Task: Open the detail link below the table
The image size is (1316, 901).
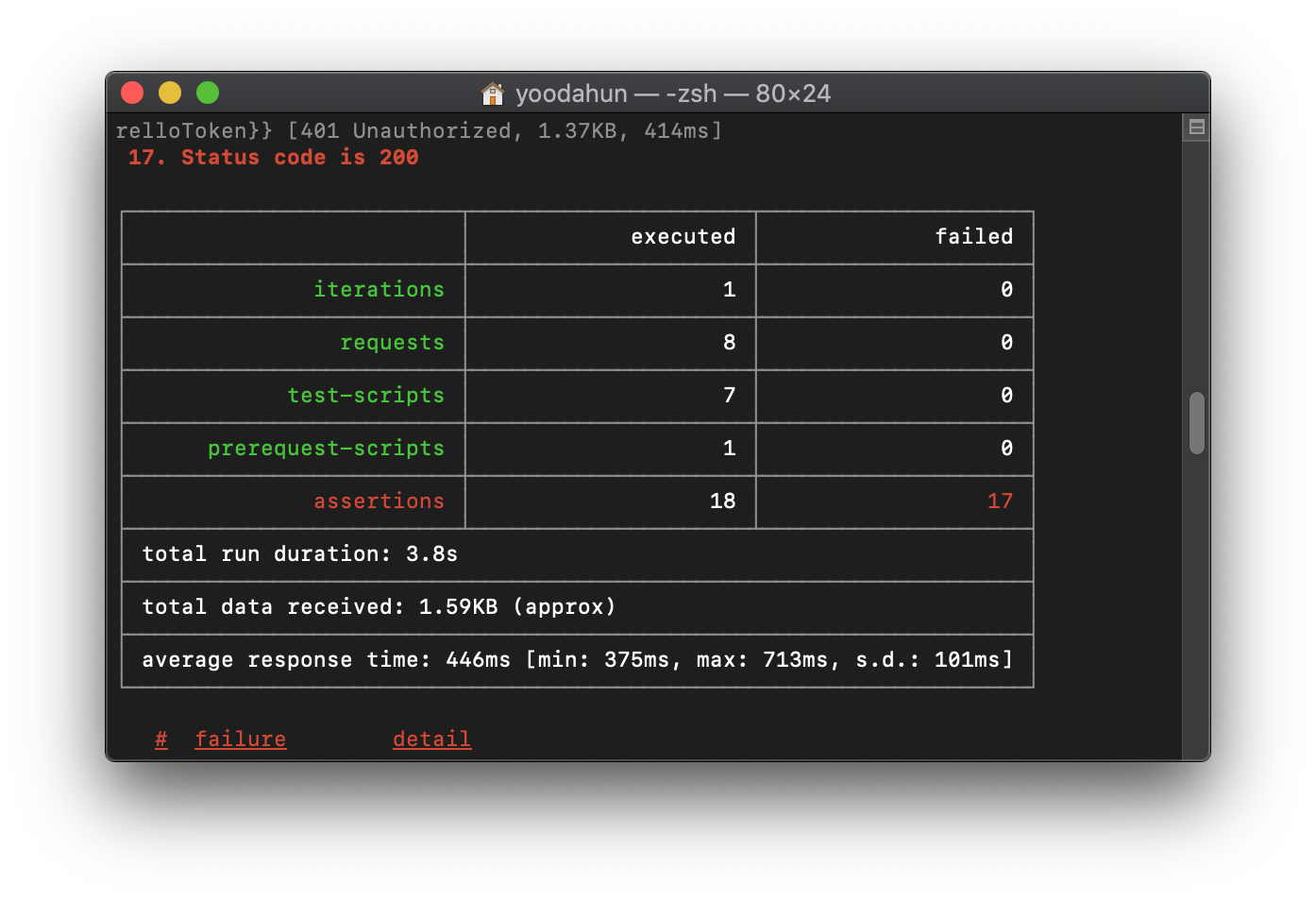Action: [431, 739]
